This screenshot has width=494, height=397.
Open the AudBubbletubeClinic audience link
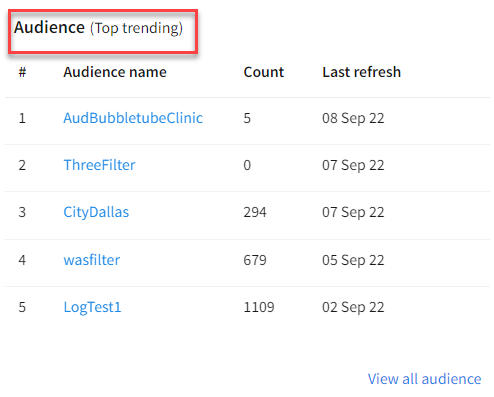pyautogui.click(x=133, y=118)
